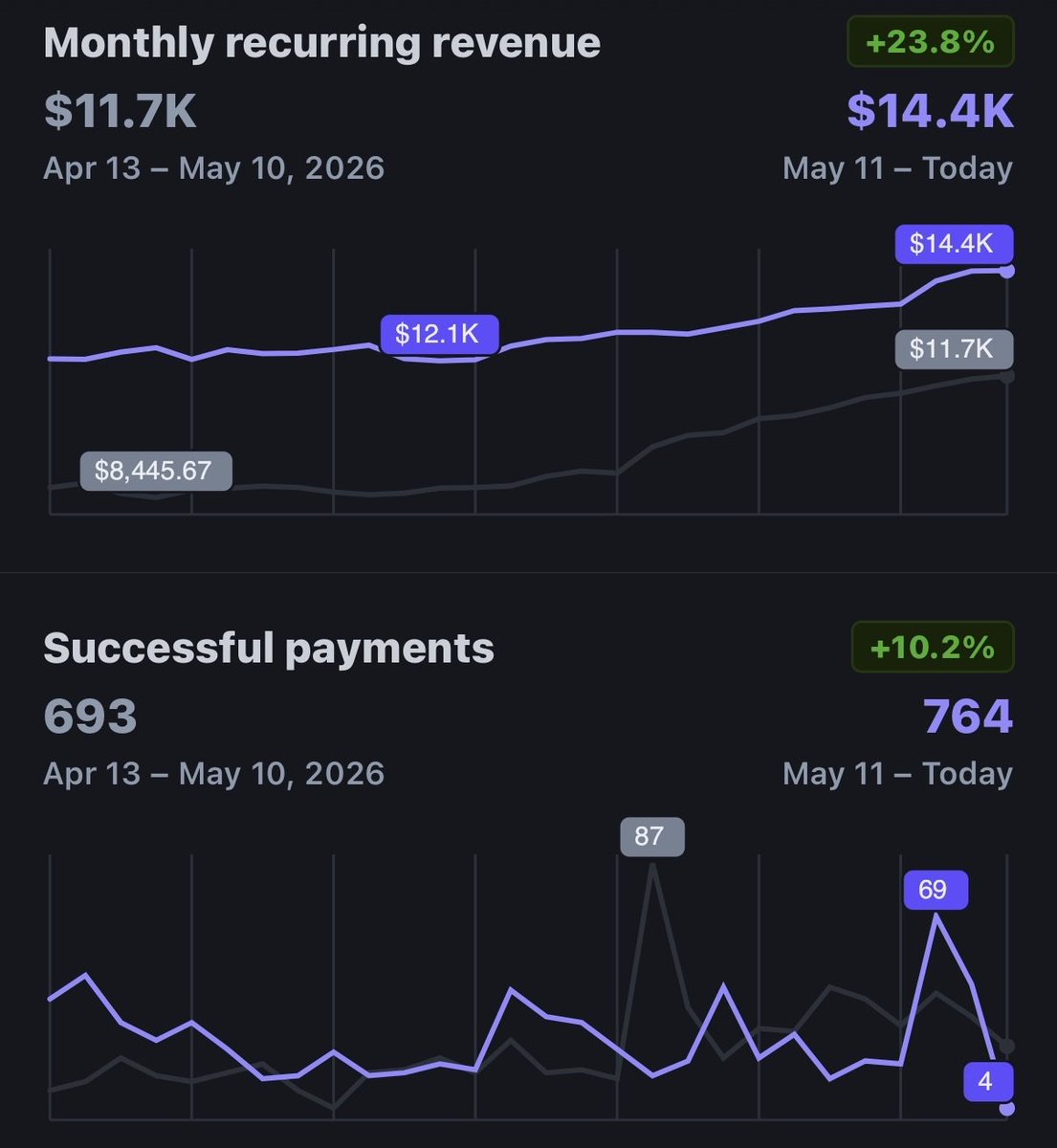This screenshot has width=1057, height=1148.
Task: Click the 87 peak tooltip label
Action: coord(651,836)
